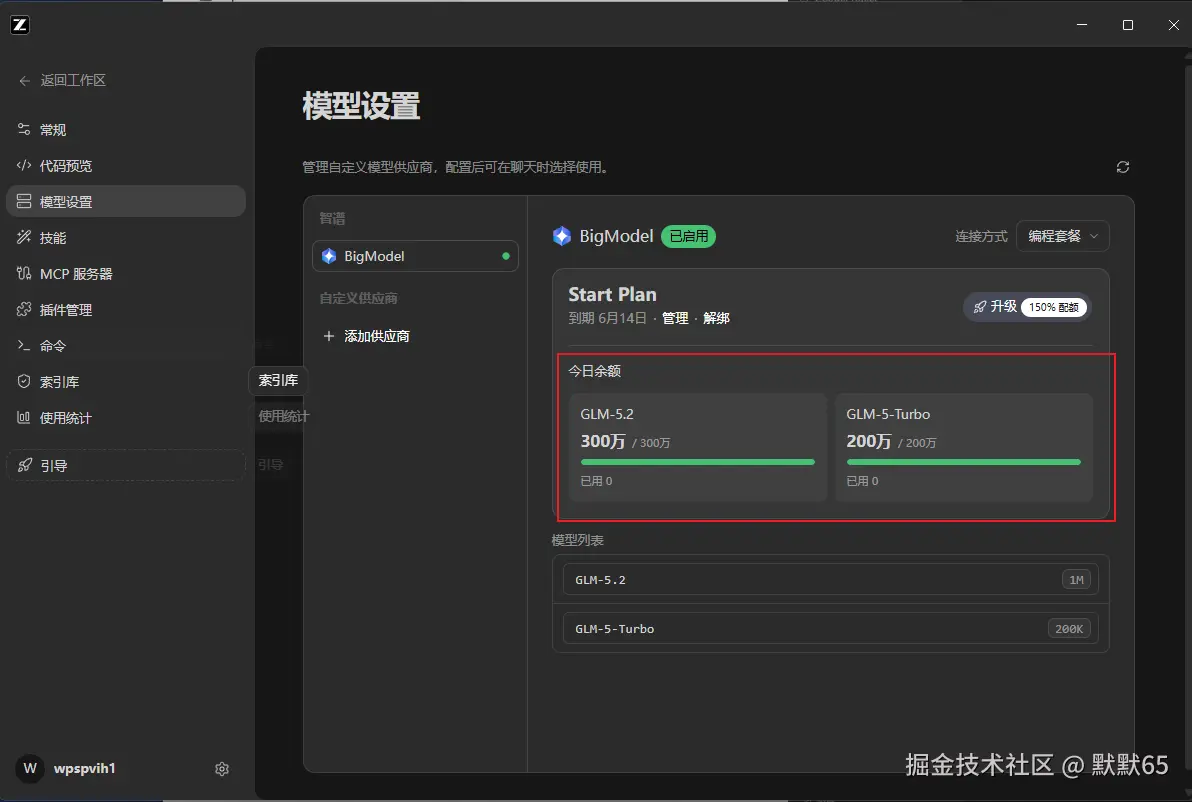Click the BigModel logo in header
The width and height of the screenshot is (1192, 802).
562,236
